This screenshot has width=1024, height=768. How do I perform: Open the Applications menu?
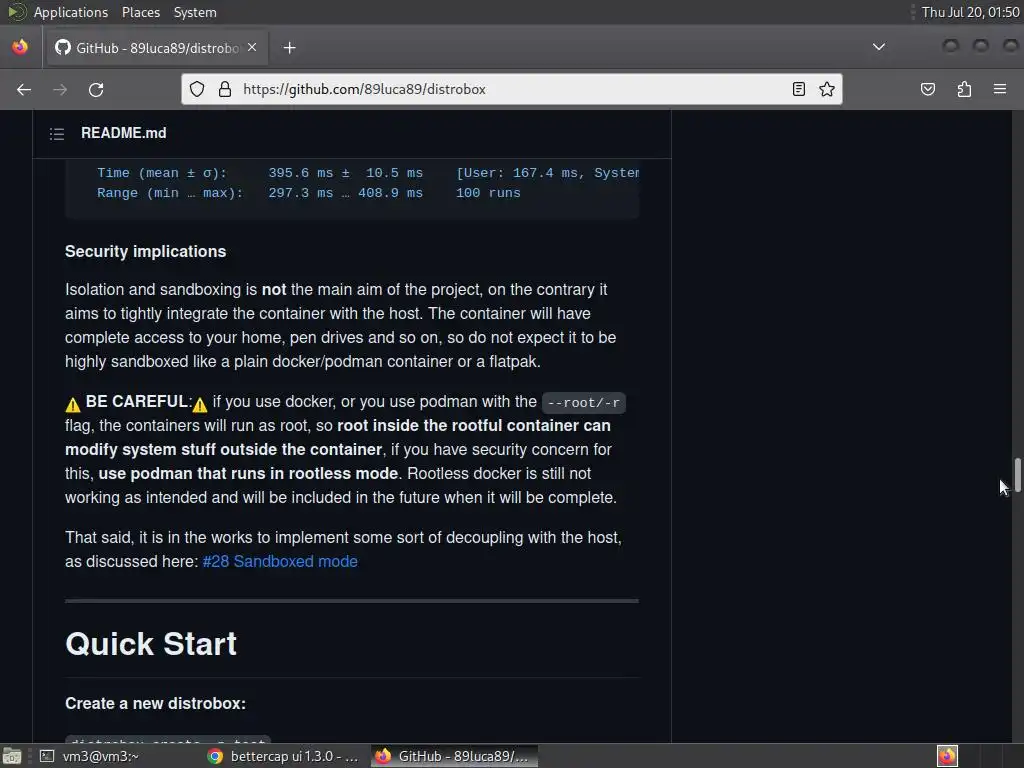(71, 12)
